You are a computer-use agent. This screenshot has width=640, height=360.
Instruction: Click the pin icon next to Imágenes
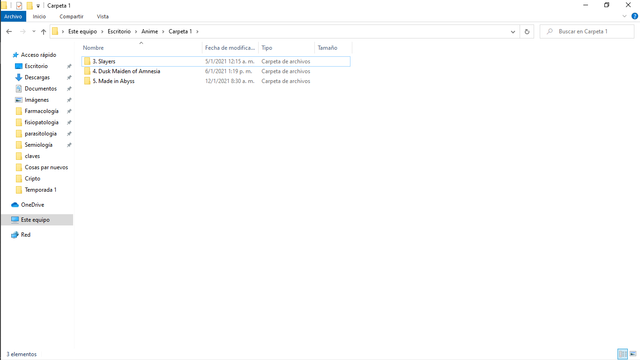(69, 100)
